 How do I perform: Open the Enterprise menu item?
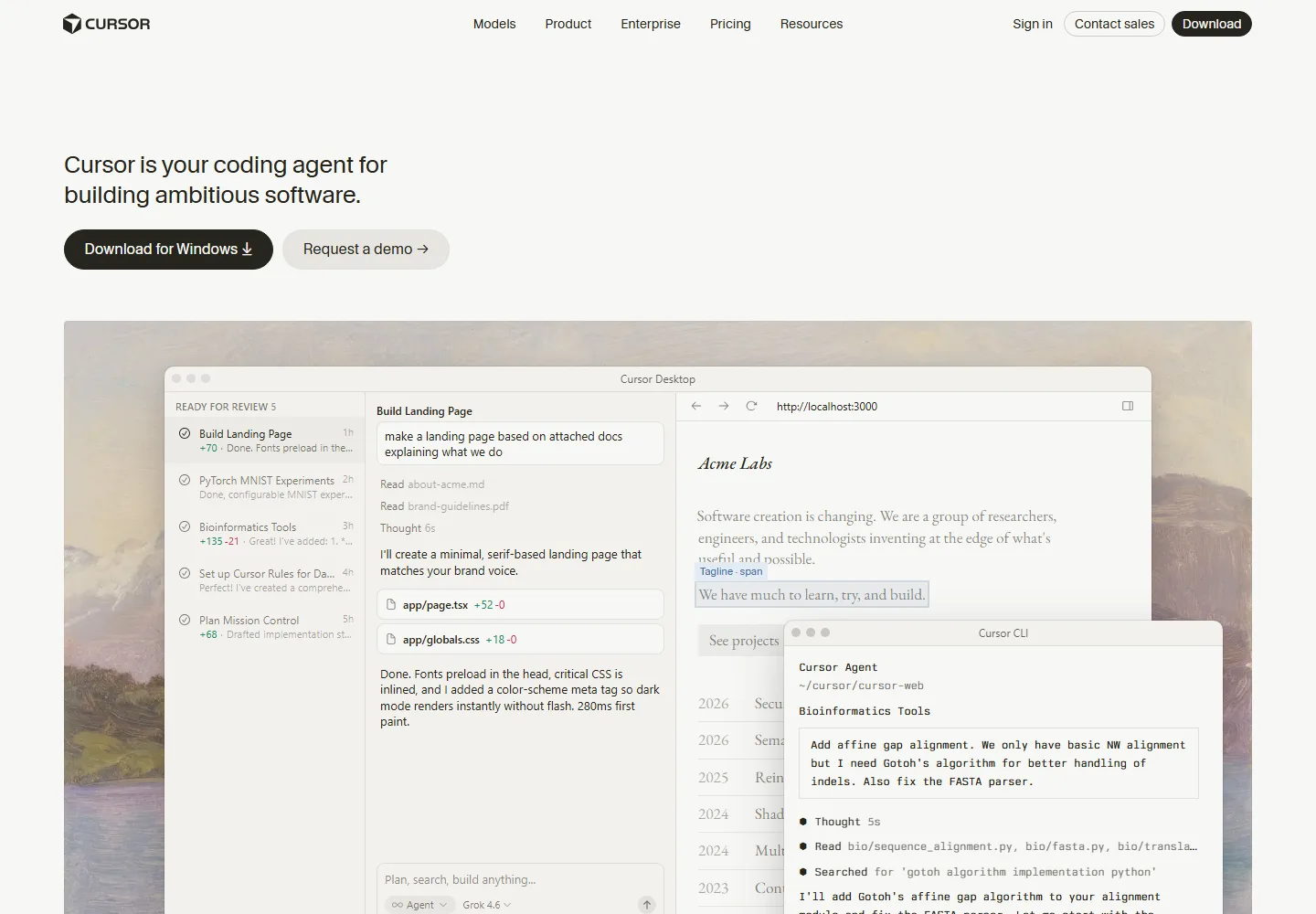click(651, 24)
